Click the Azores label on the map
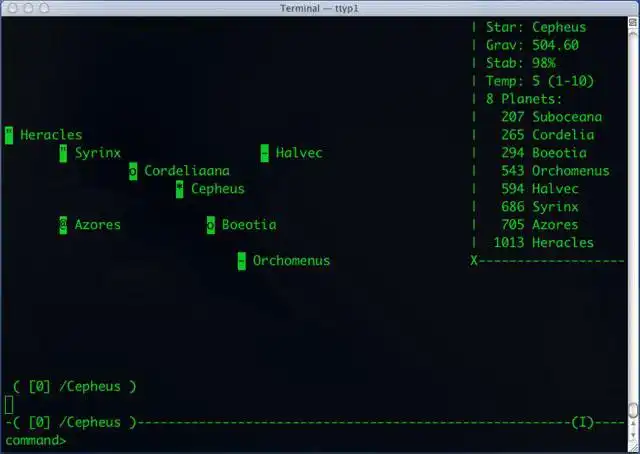The image size is (640, 454). click(x=98, y=225)
